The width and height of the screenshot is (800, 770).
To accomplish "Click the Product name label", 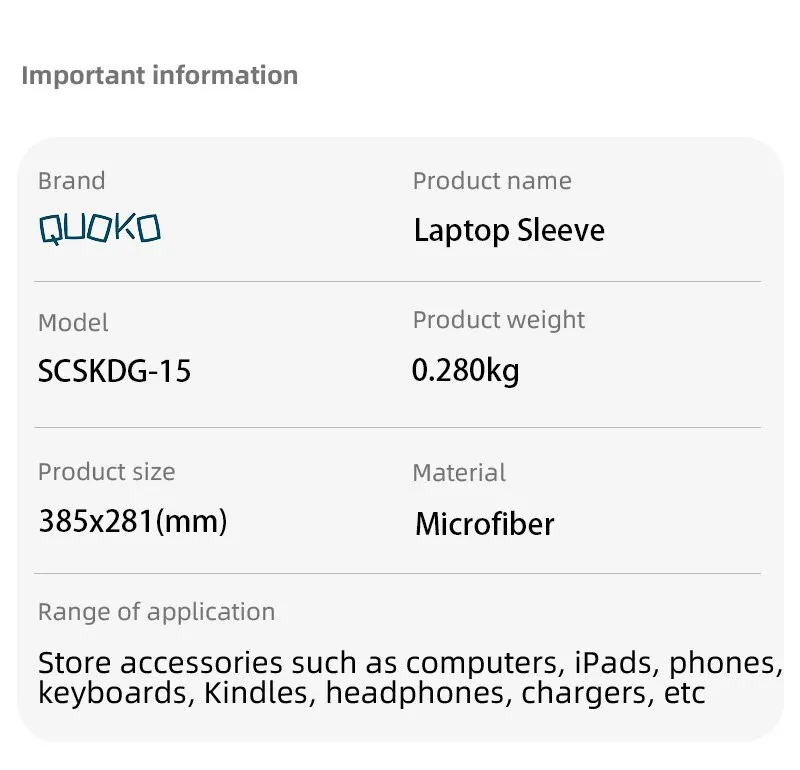I will 492,181.
